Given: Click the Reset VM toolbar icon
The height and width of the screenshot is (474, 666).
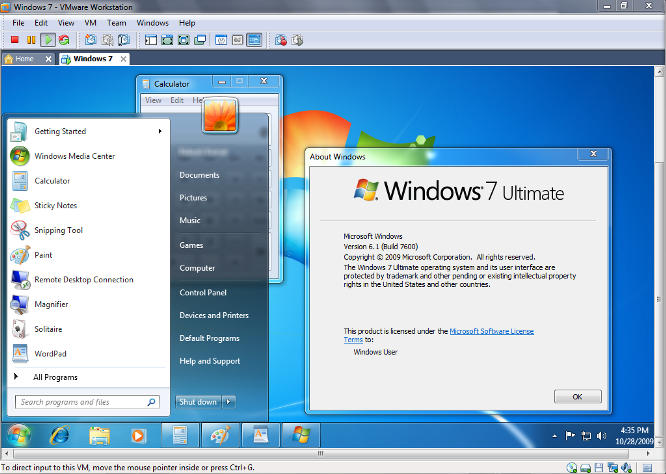Looking at the screenshot, I should click(x=64, y=40).
